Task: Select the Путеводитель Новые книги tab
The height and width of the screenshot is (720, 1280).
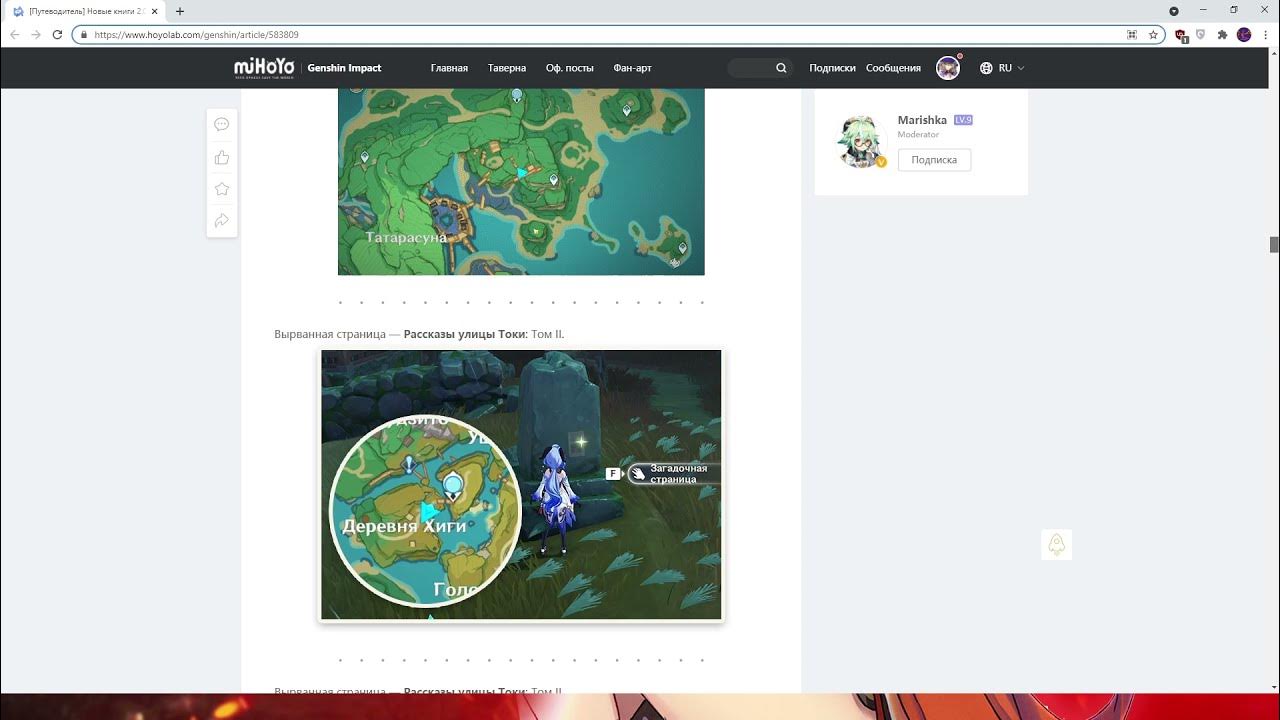Action: pos(86,11)
